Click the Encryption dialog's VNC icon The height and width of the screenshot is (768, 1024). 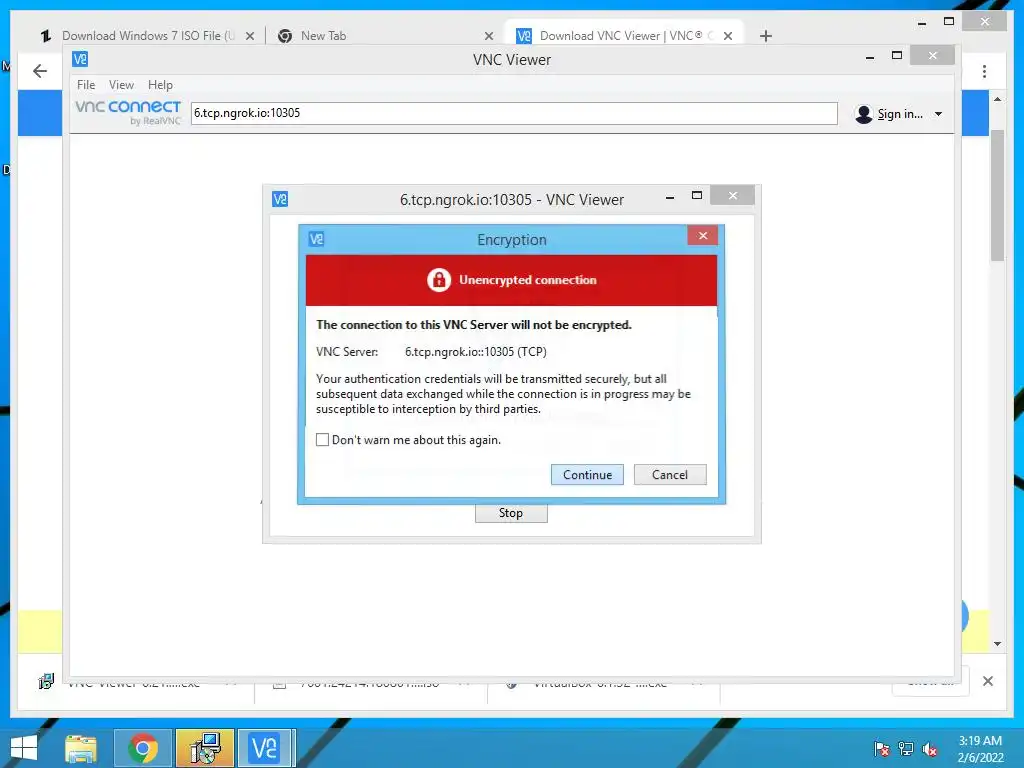(316, 239)
